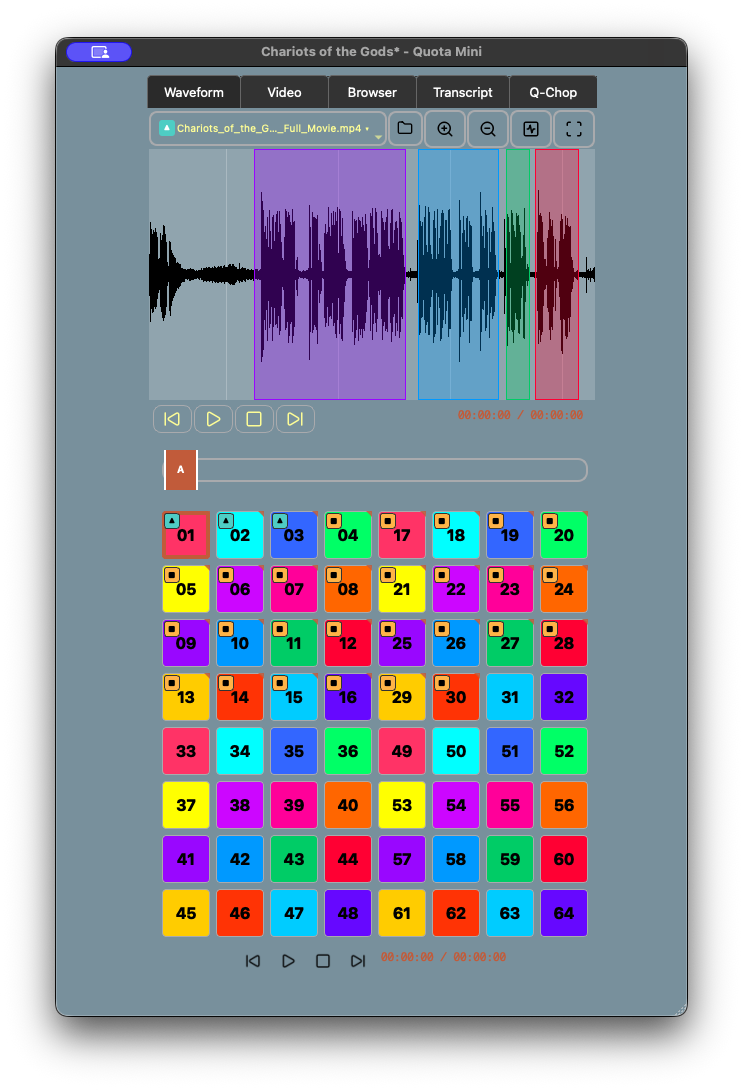This screenshot has width=743, height=1090.
Task: Click pad 16
Action: (x=348, y=697)
